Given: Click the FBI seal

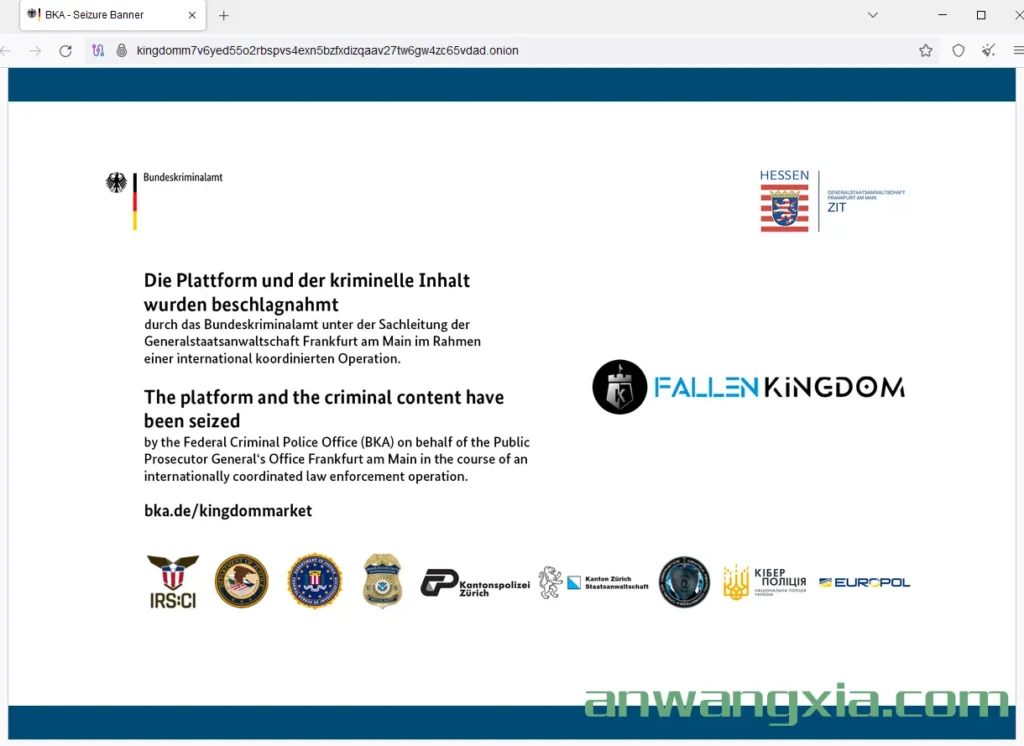Looking at the screenshot, I should click(315, 581).
